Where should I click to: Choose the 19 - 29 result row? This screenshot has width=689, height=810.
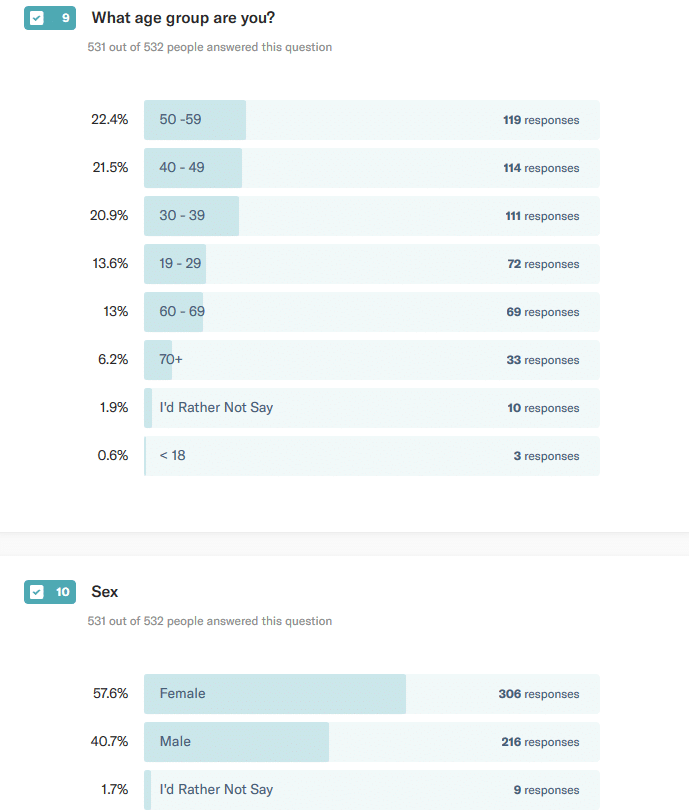371,264
